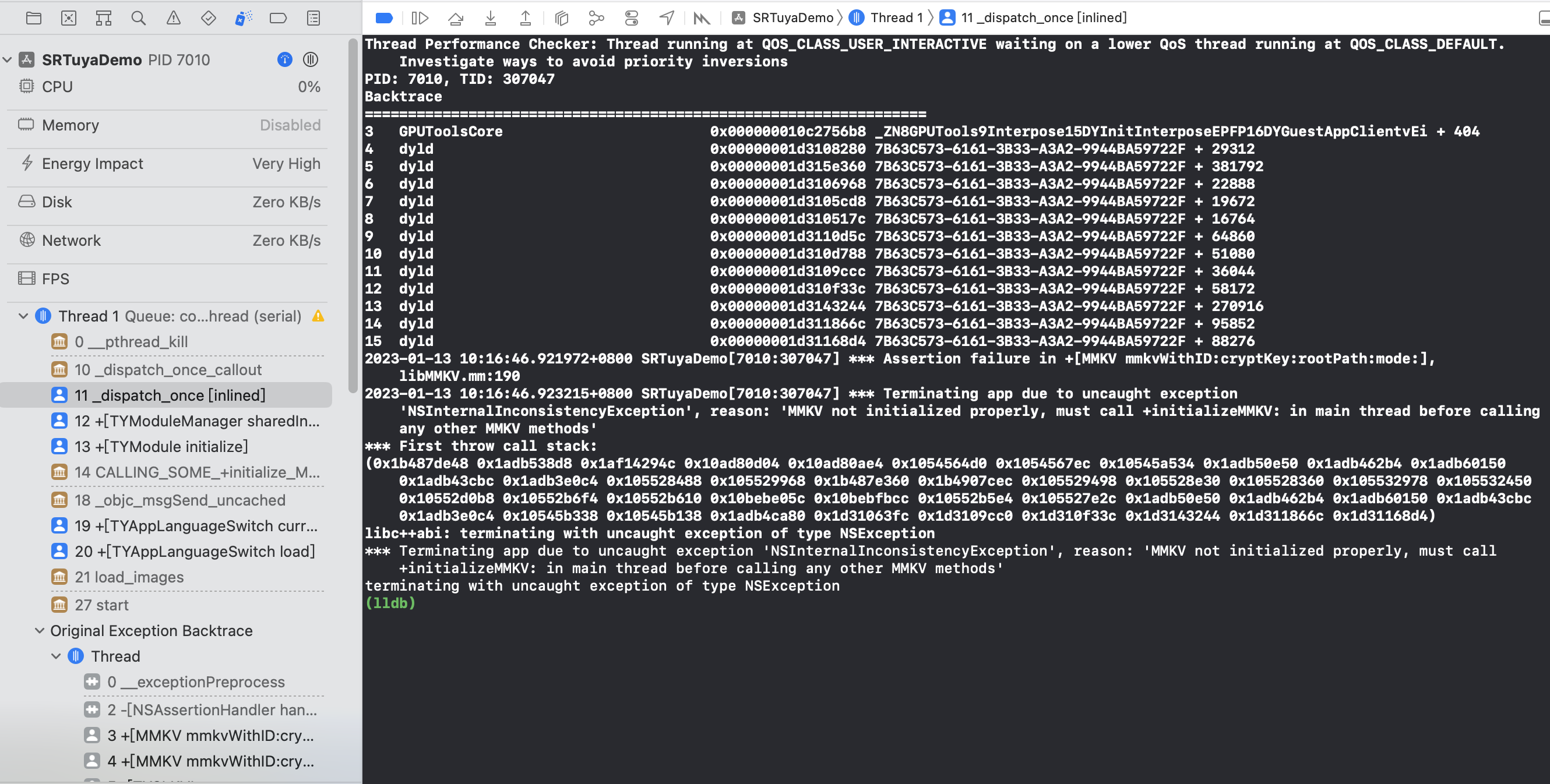1550x784 pixels.
Task: Open the Issue navigator warning icon
Action: click(173, 18)
